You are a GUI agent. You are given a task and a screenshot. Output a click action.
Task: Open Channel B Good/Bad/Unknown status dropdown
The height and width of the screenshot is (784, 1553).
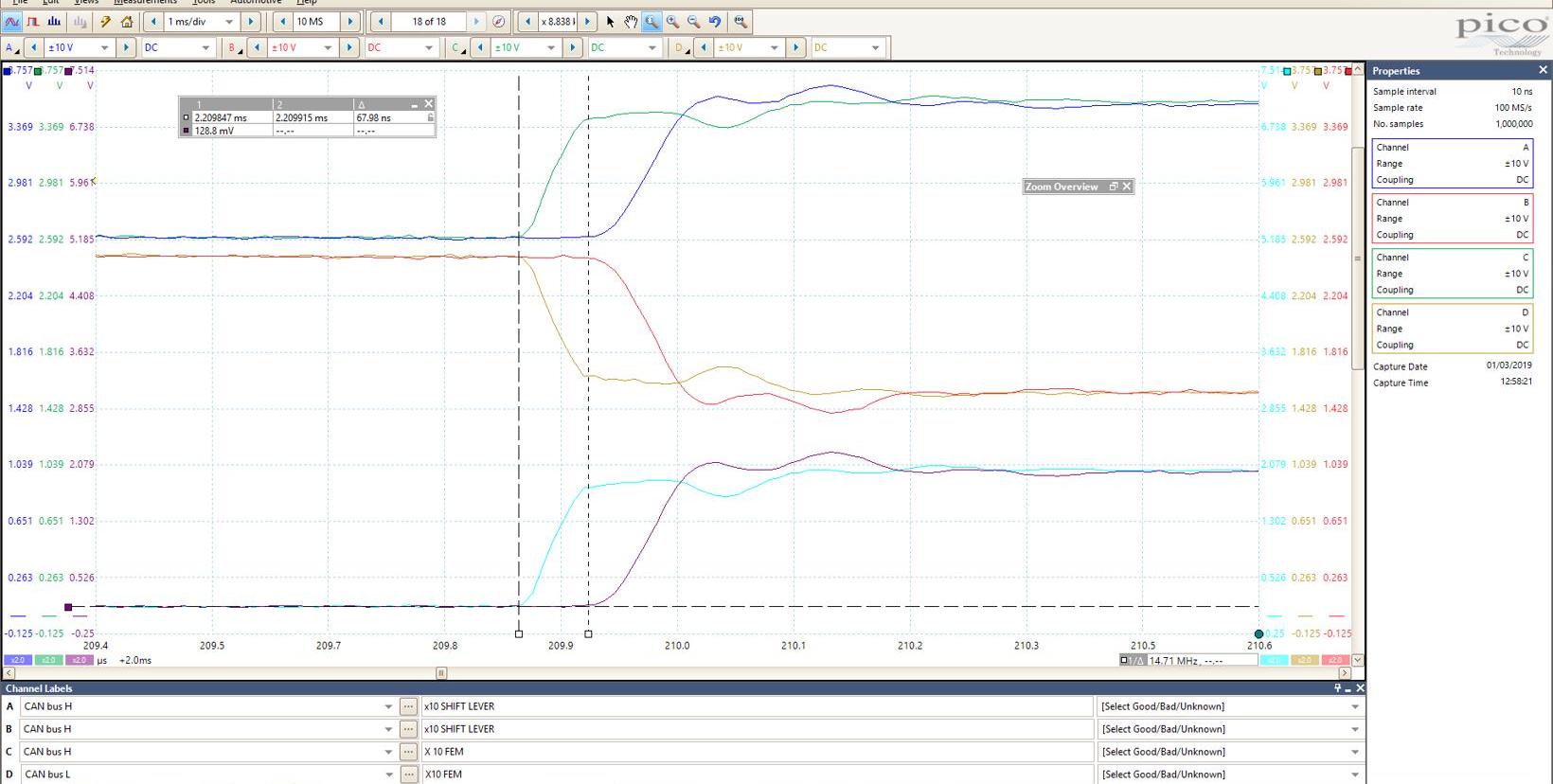coord(1355,729)
